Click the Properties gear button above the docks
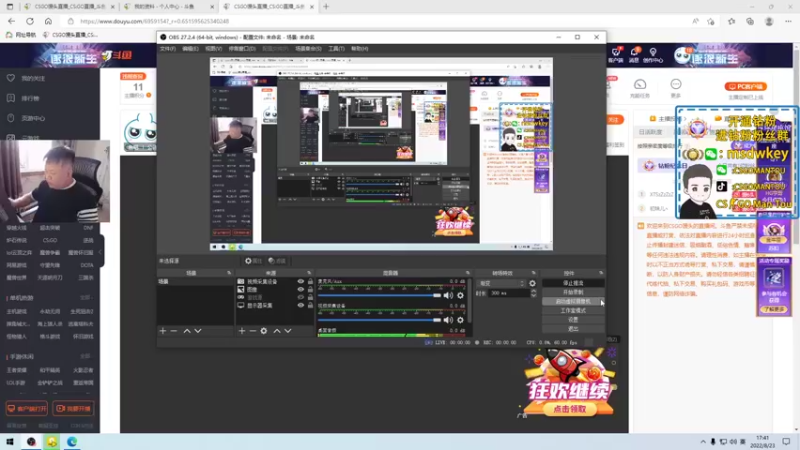 pyautogui.click(x=253, y=261)
